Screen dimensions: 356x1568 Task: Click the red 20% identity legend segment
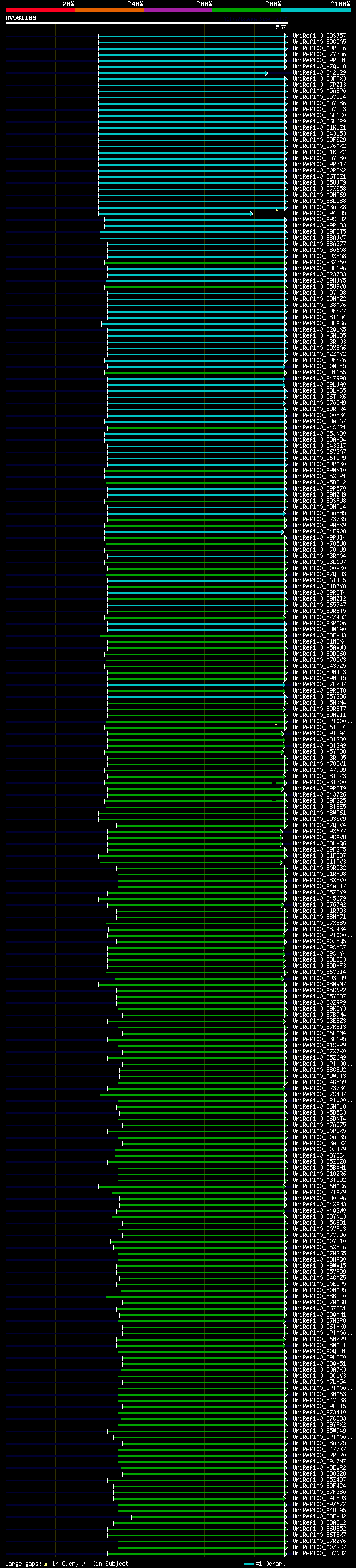(x=39, y=10)
